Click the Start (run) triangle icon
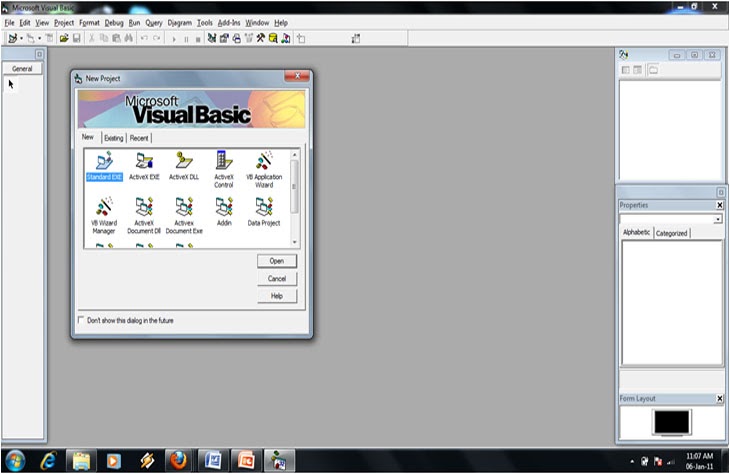730x474 pixels. click(174, 39)
